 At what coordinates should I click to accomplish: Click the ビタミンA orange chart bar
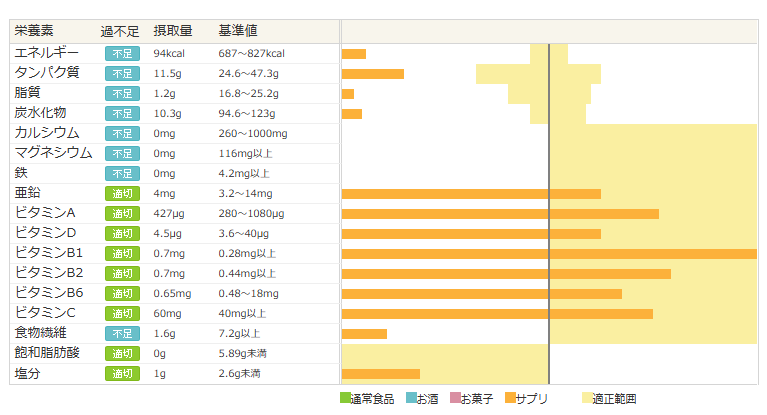(500, 214)
